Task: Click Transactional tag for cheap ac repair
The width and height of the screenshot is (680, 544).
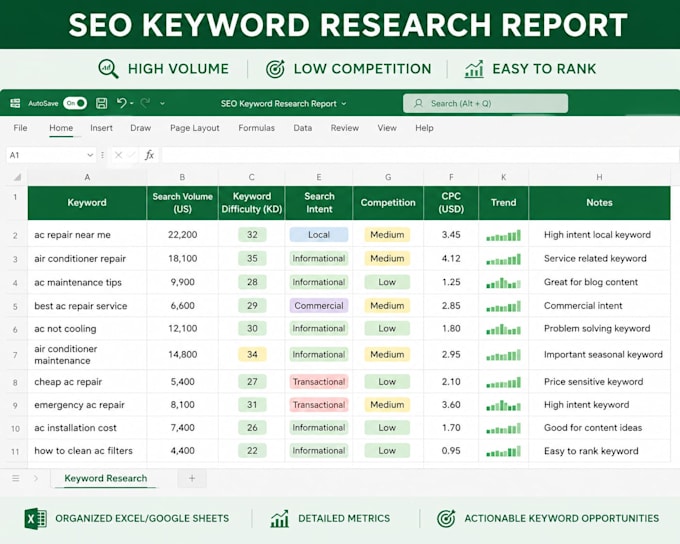Action: click(x=319, y=382)
